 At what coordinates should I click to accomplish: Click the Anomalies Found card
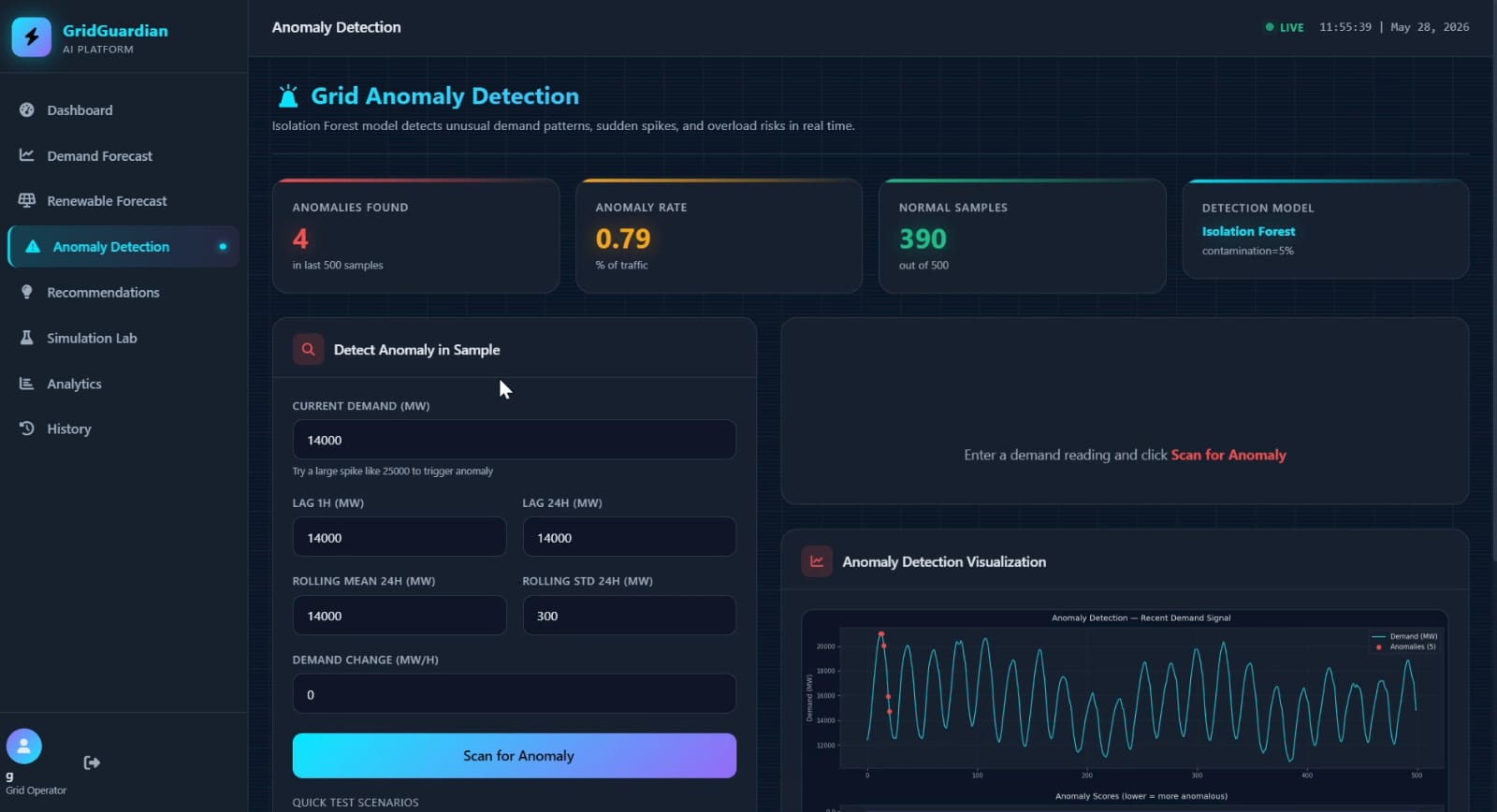pos(416,236)
